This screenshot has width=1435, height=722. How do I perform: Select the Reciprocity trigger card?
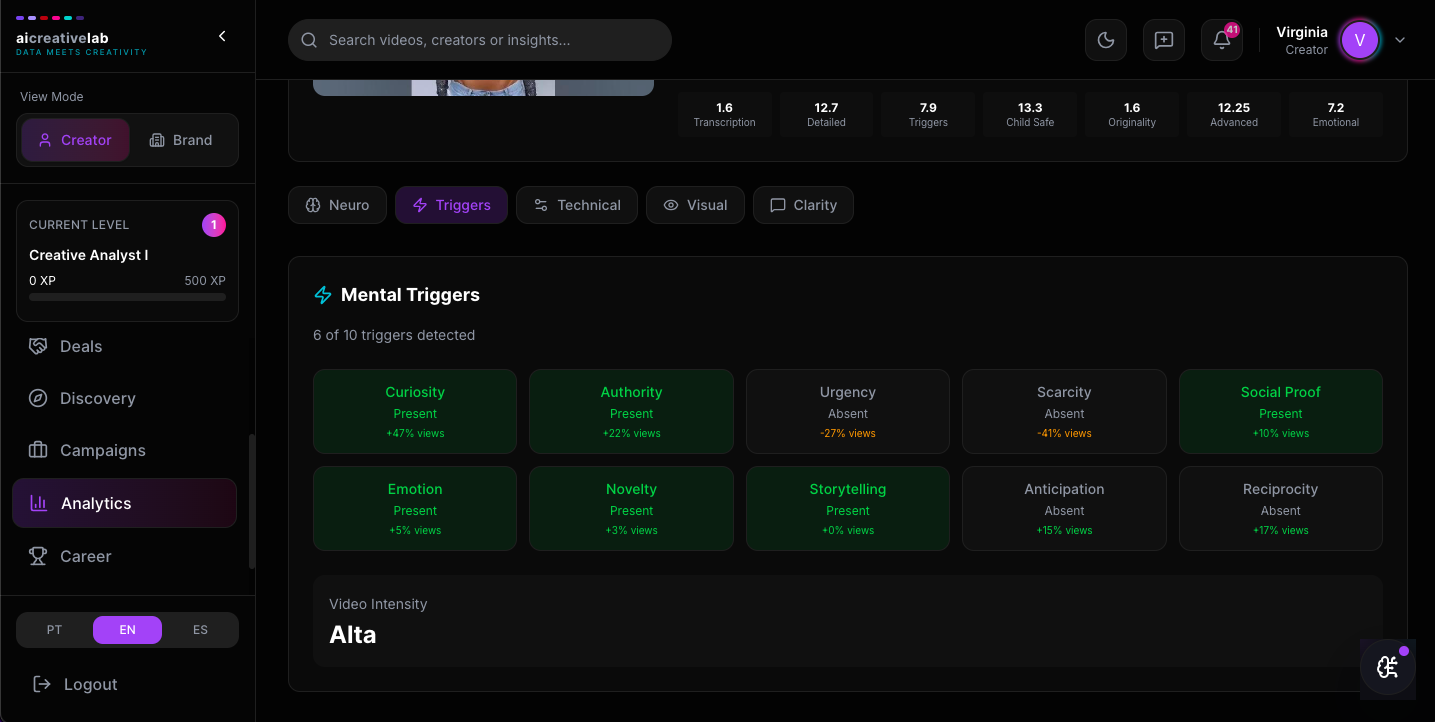tap(1281, 508)
